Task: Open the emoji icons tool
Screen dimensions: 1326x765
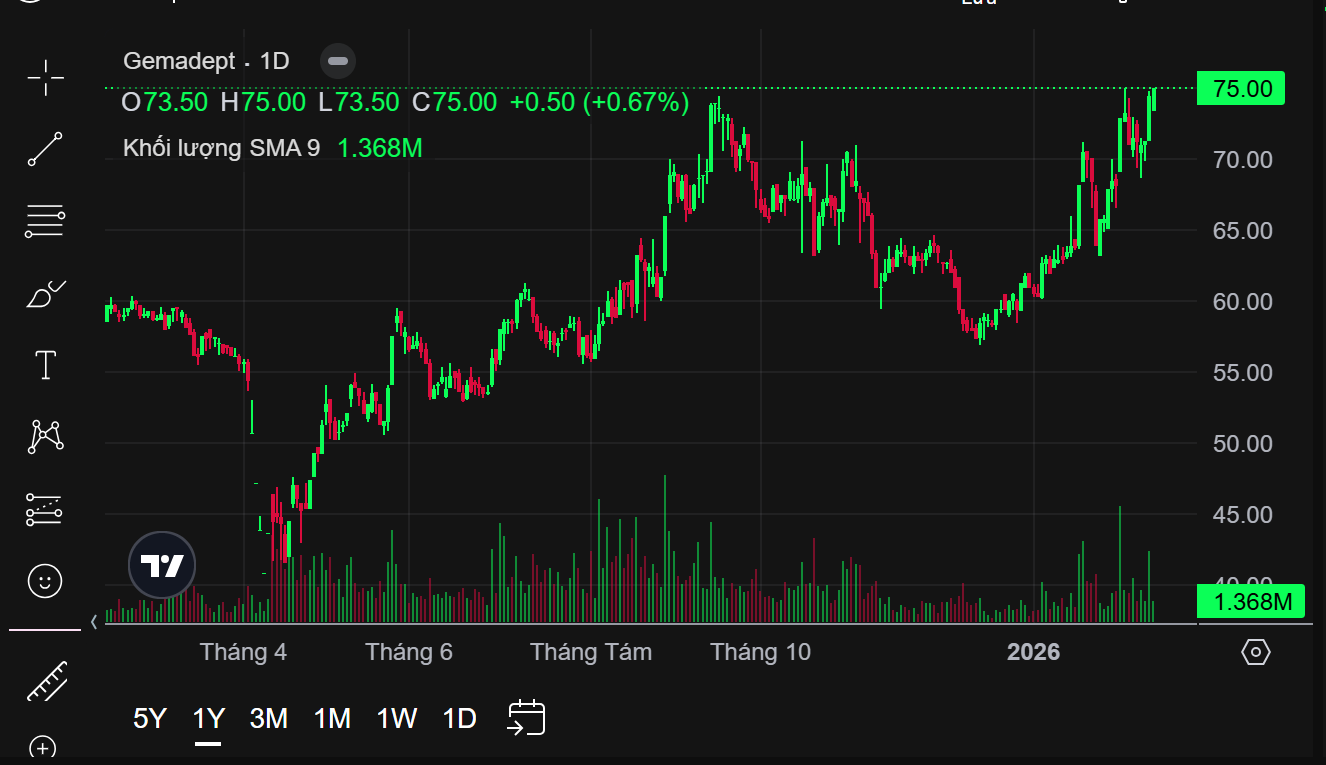Action: click(x=45, y=581)
